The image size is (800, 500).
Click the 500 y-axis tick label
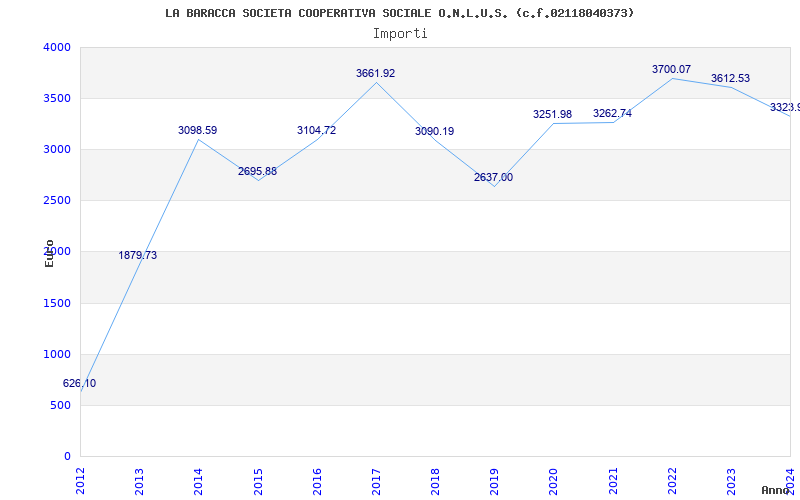click(x=61, y=406)
